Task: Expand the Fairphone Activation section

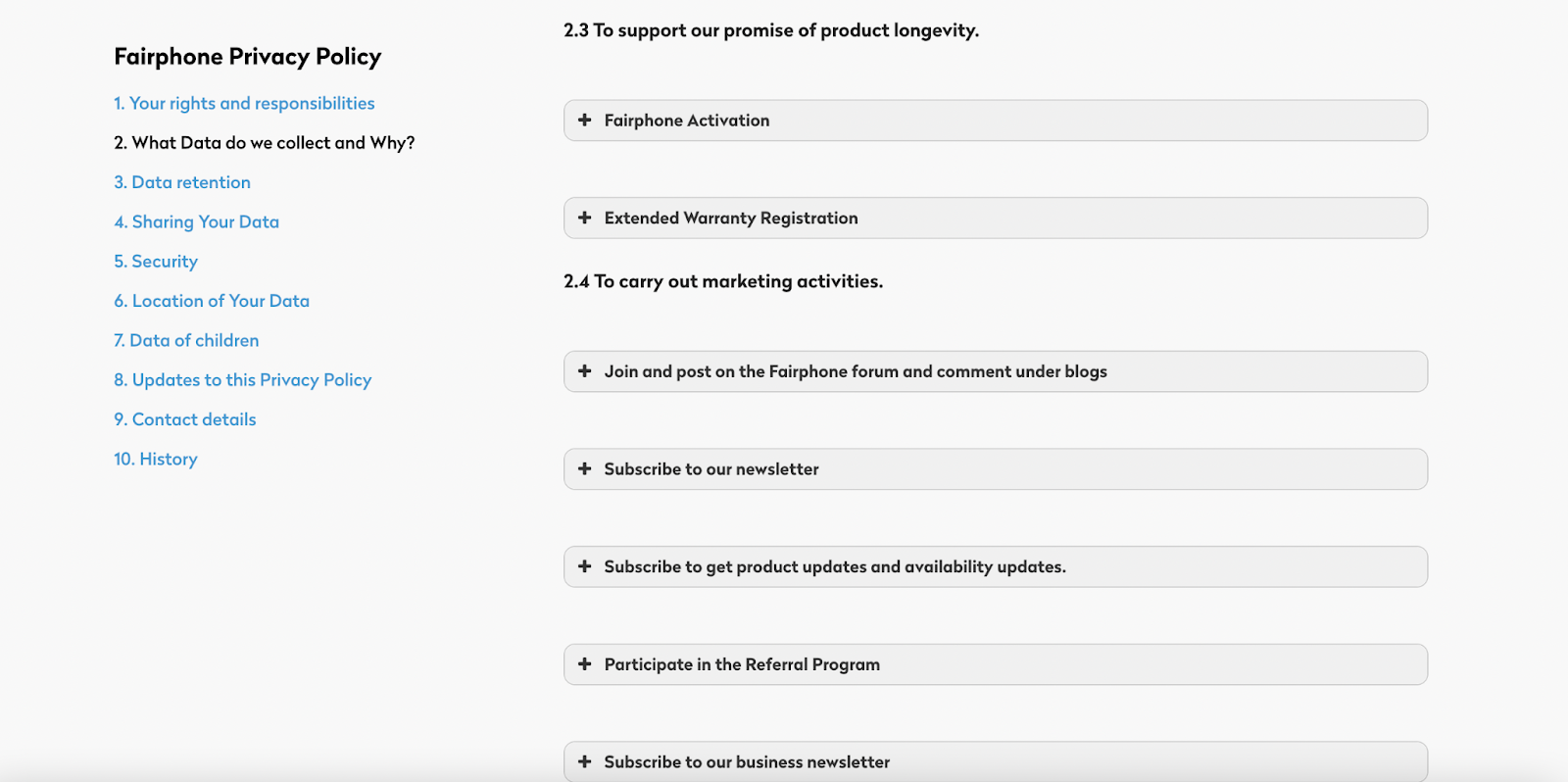Action: [x=995, y=121]
